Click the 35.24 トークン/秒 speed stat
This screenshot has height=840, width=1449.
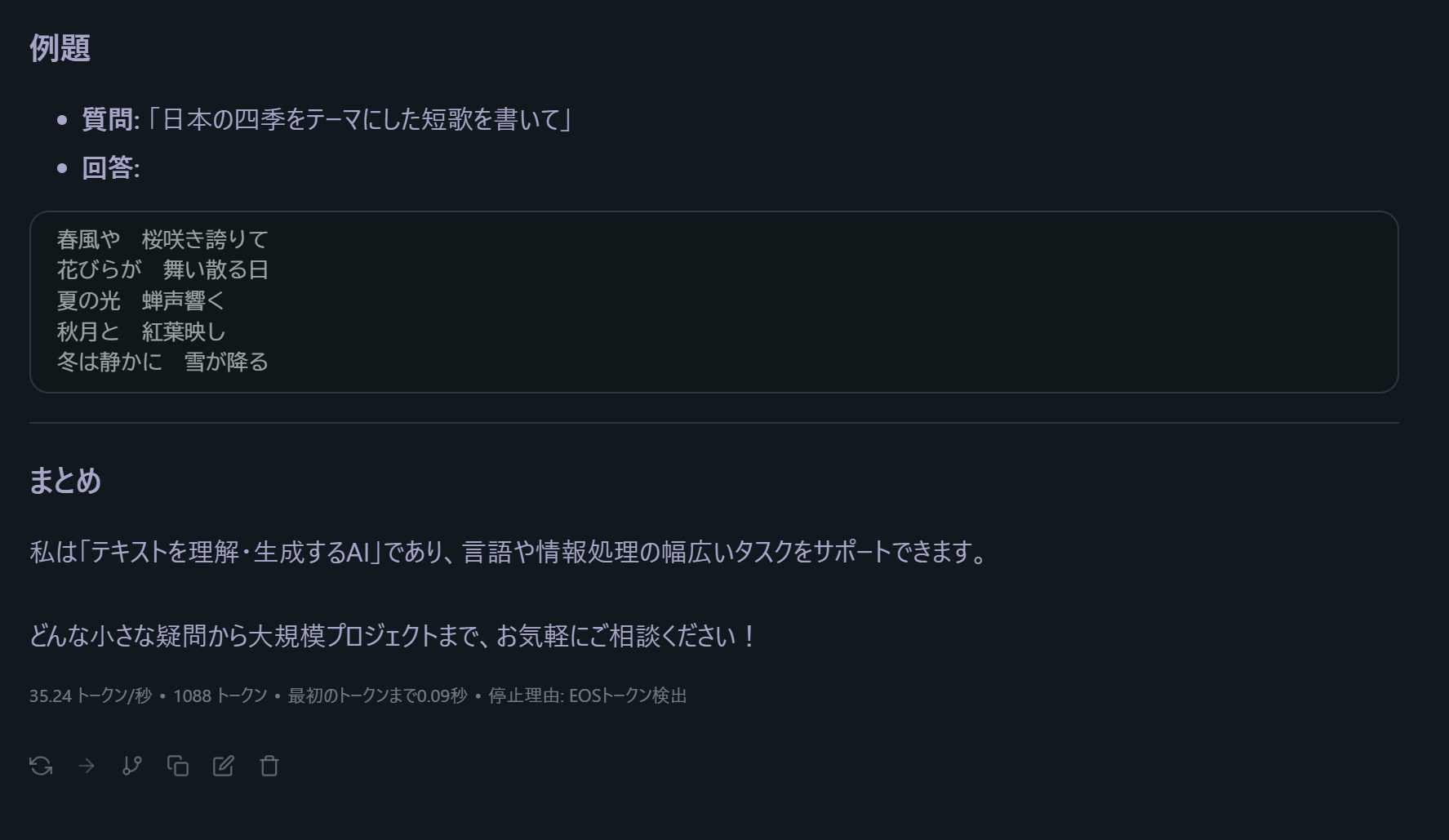point(91,696)
